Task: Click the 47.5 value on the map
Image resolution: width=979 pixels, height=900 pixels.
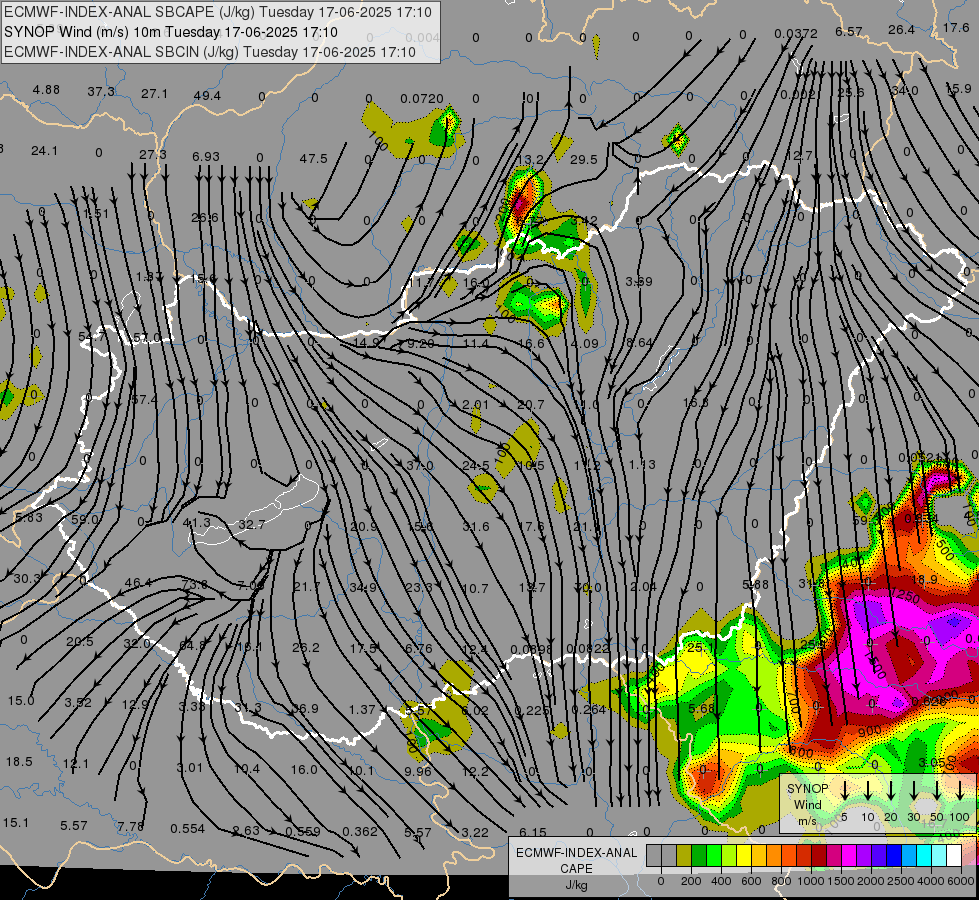Action: [x=313, y=159]
